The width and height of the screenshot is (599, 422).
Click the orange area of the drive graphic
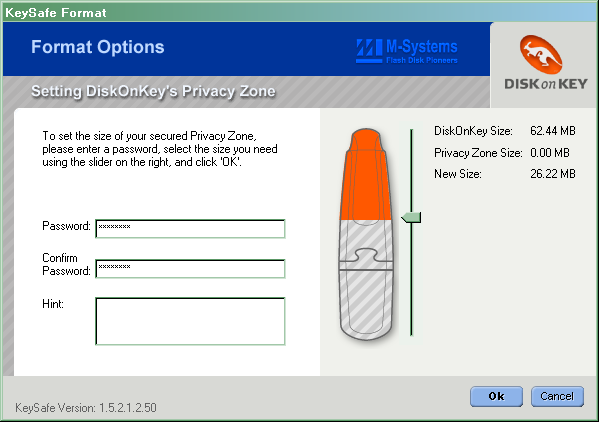(x=366, y=176)
